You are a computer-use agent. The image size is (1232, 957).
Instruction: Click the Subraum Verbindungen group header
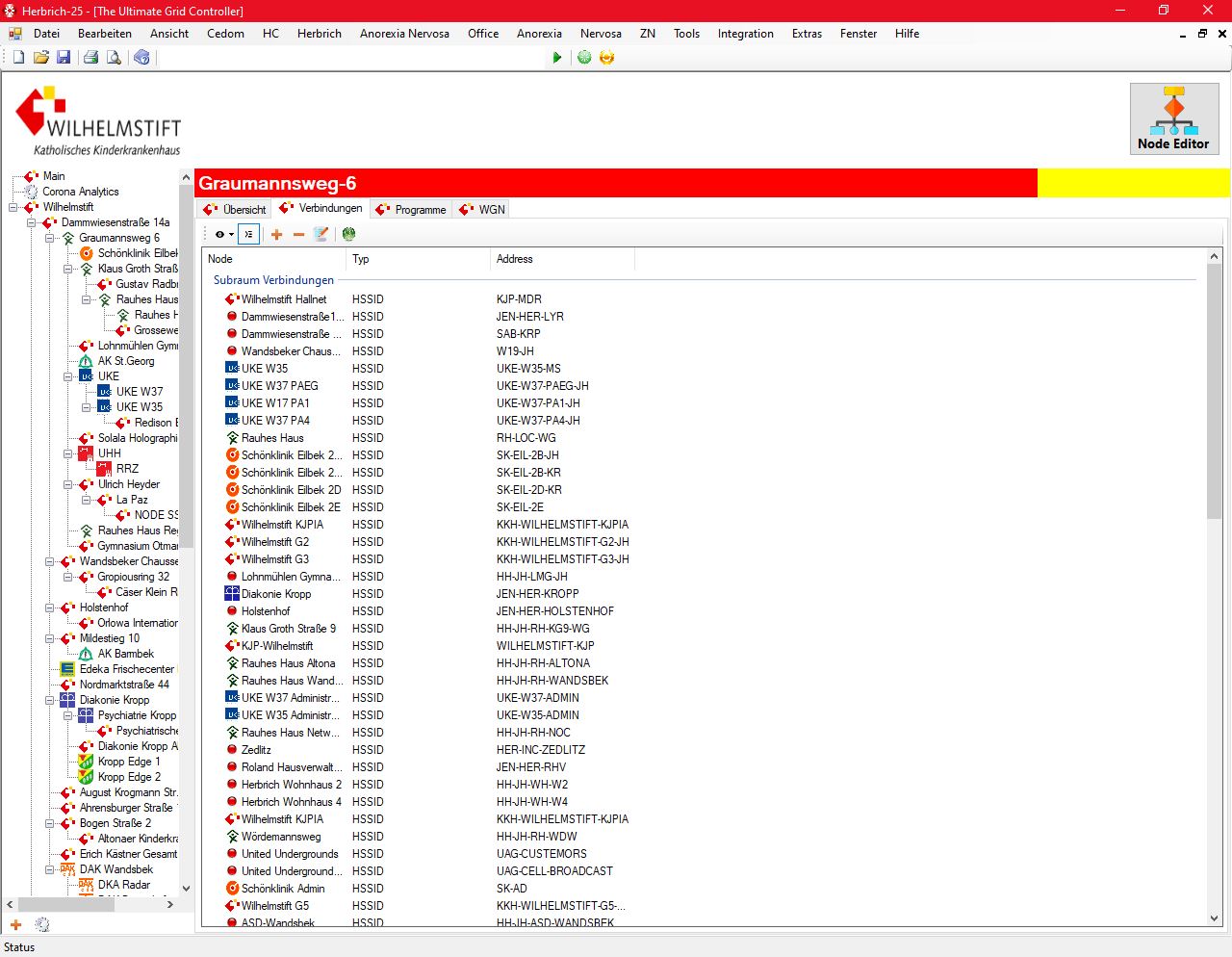[x=273, y=280]
